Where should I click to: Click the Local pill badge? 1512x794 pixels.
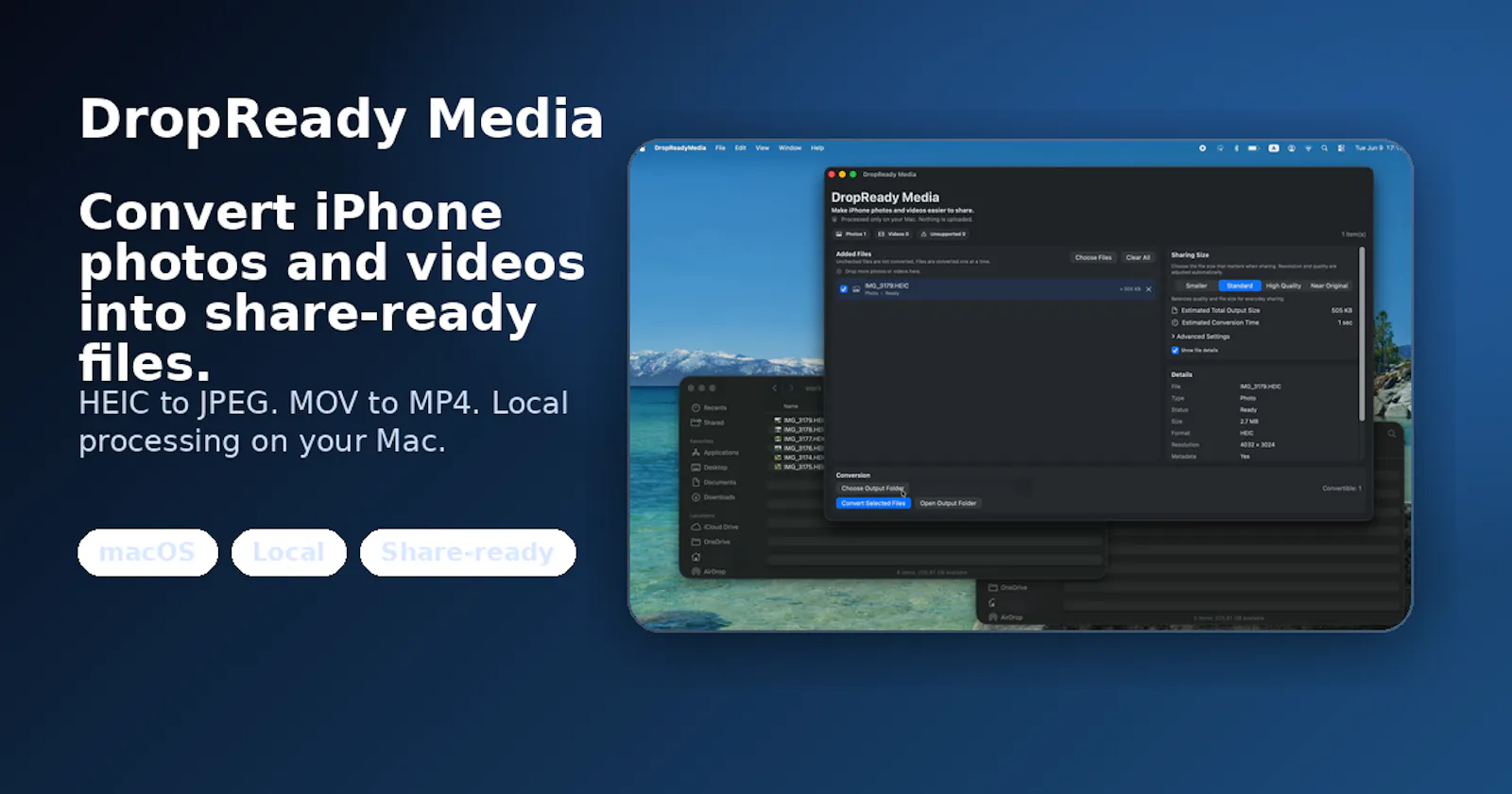point(289,552)
